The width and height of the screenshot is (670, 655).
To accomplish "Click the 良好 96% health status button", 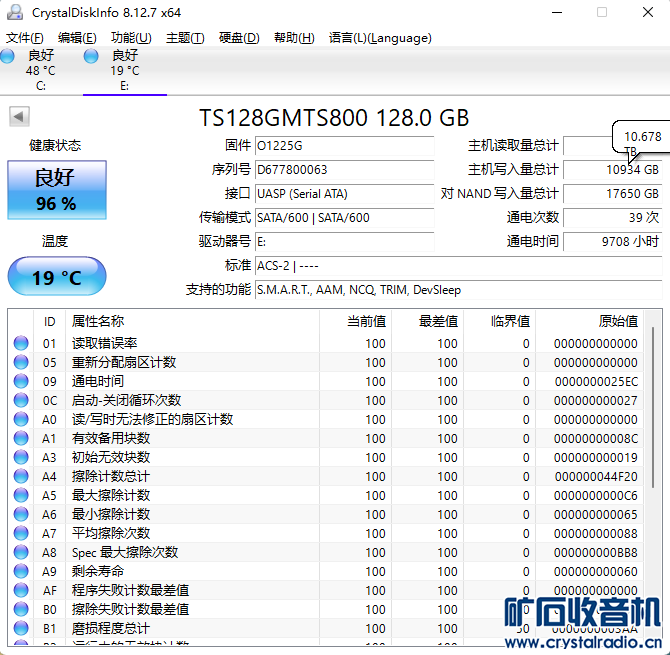I will 56,190.
